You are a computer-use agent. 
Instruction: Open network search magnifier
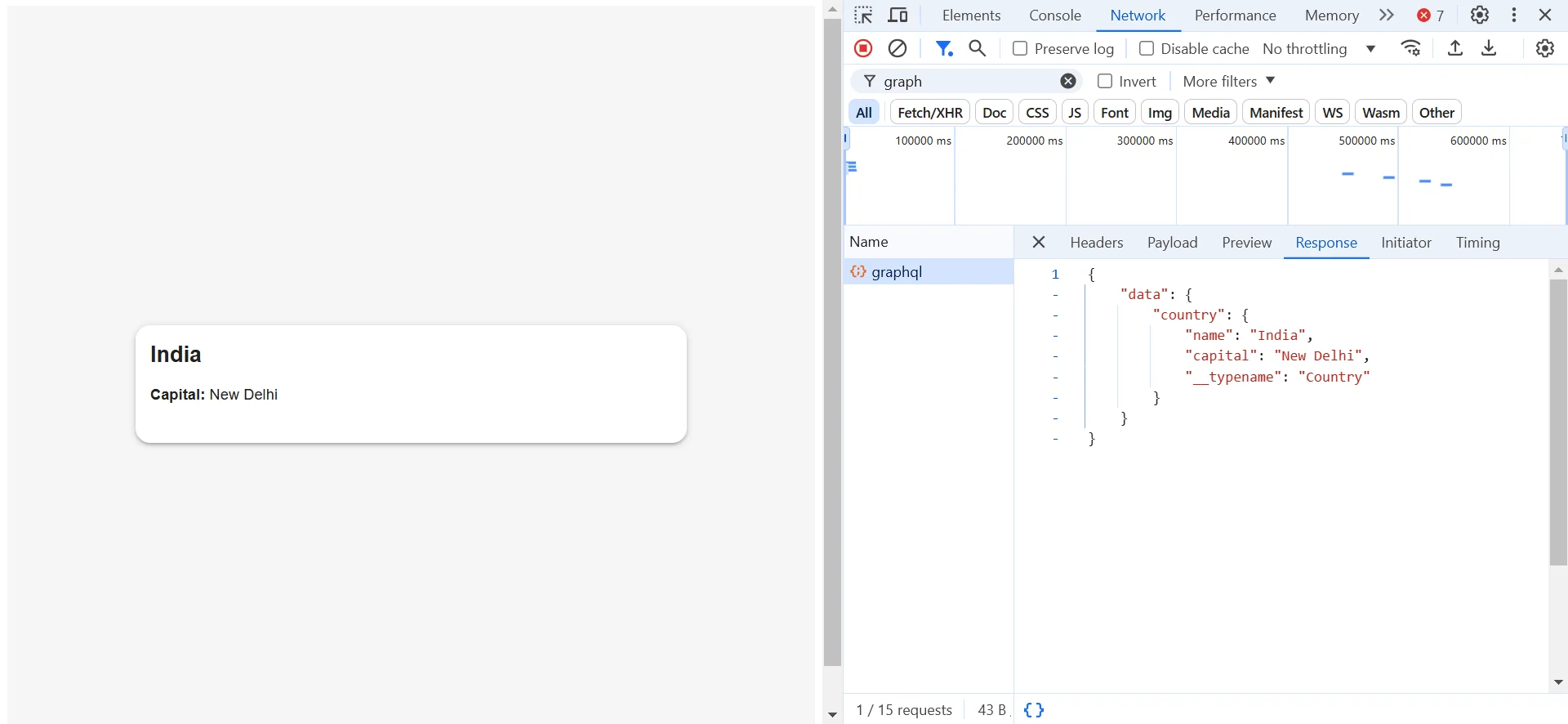point(978,48)
